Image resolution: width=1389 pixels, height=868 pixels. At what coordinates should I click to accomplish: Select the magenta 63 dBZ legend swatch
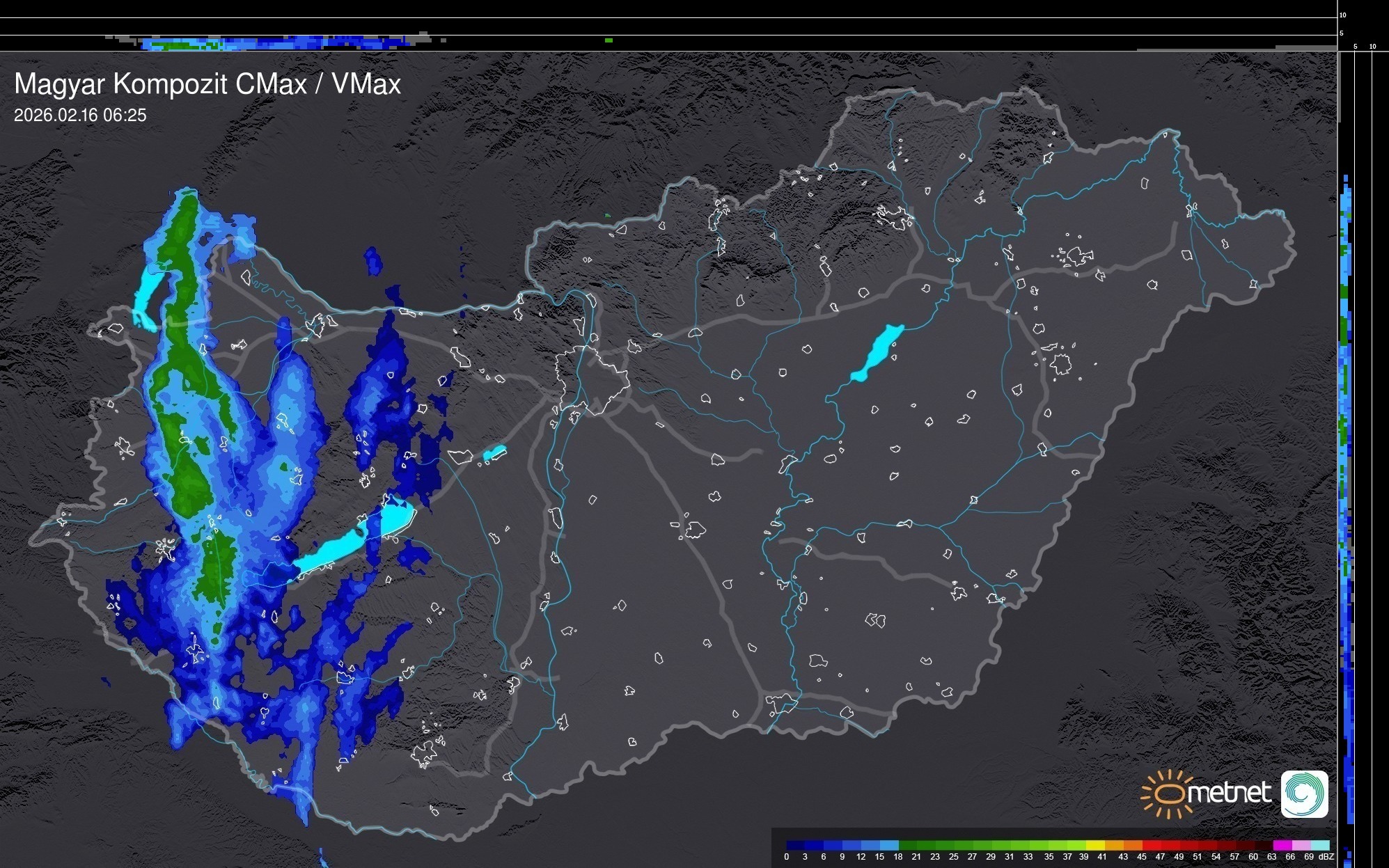[x=1282, y=846]
